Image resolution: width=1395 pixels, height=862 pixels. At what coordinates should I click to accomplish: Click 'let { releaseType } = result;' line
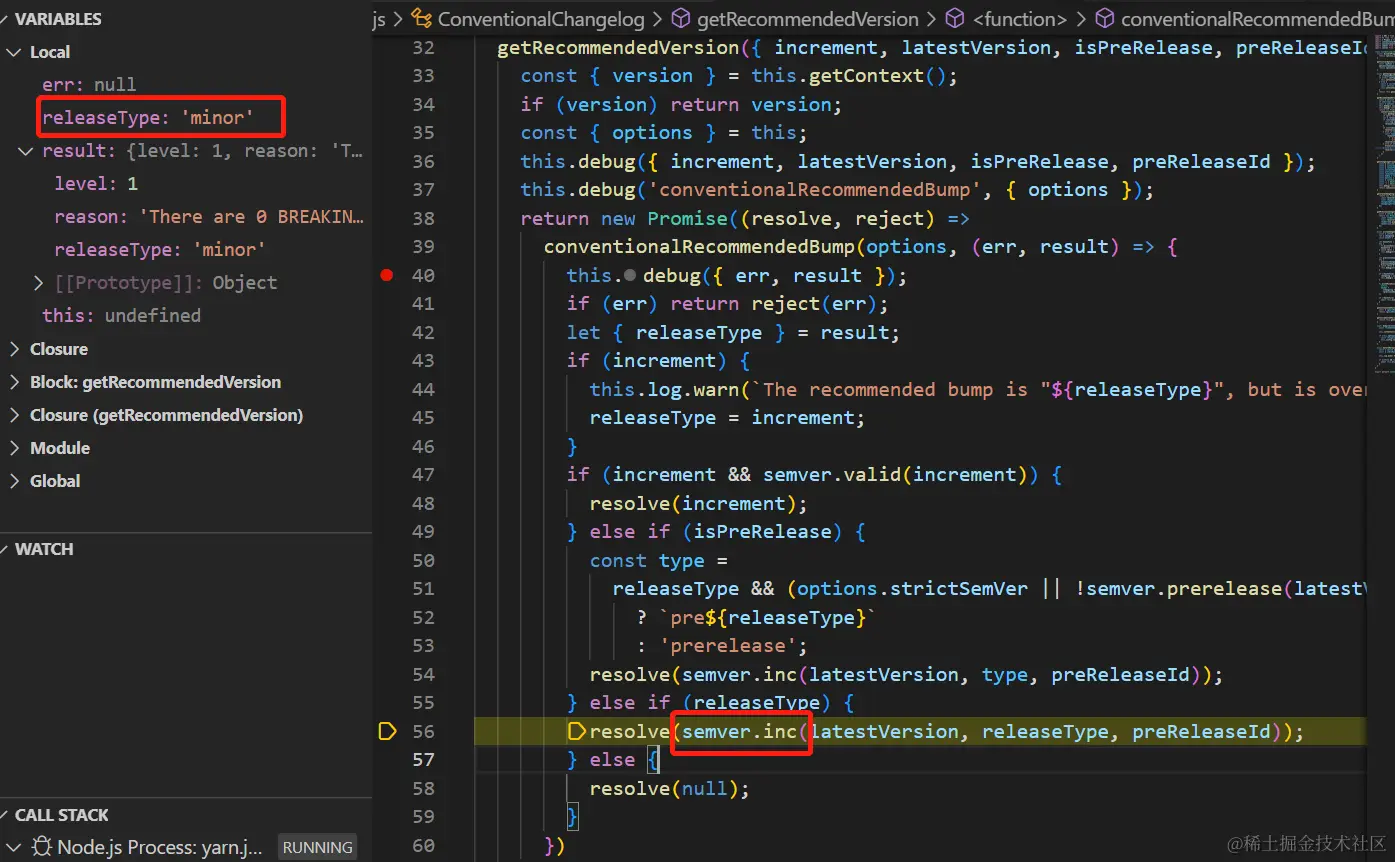click(733, 333)
